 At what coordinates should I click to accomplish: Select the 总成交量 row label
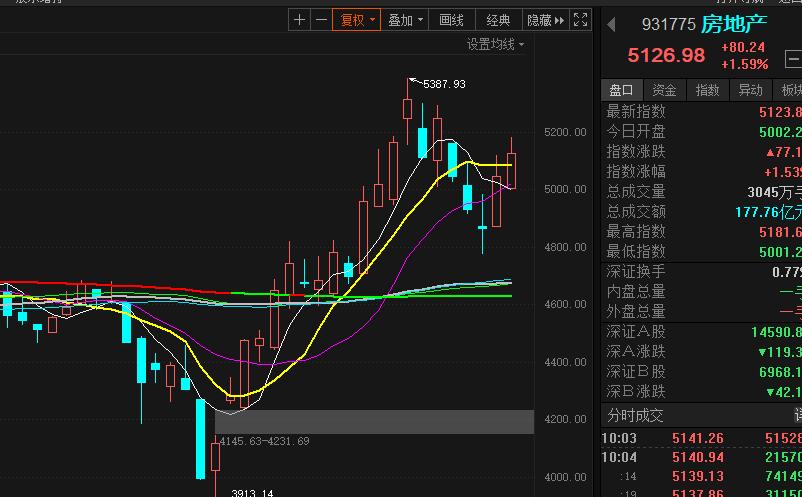636,192
